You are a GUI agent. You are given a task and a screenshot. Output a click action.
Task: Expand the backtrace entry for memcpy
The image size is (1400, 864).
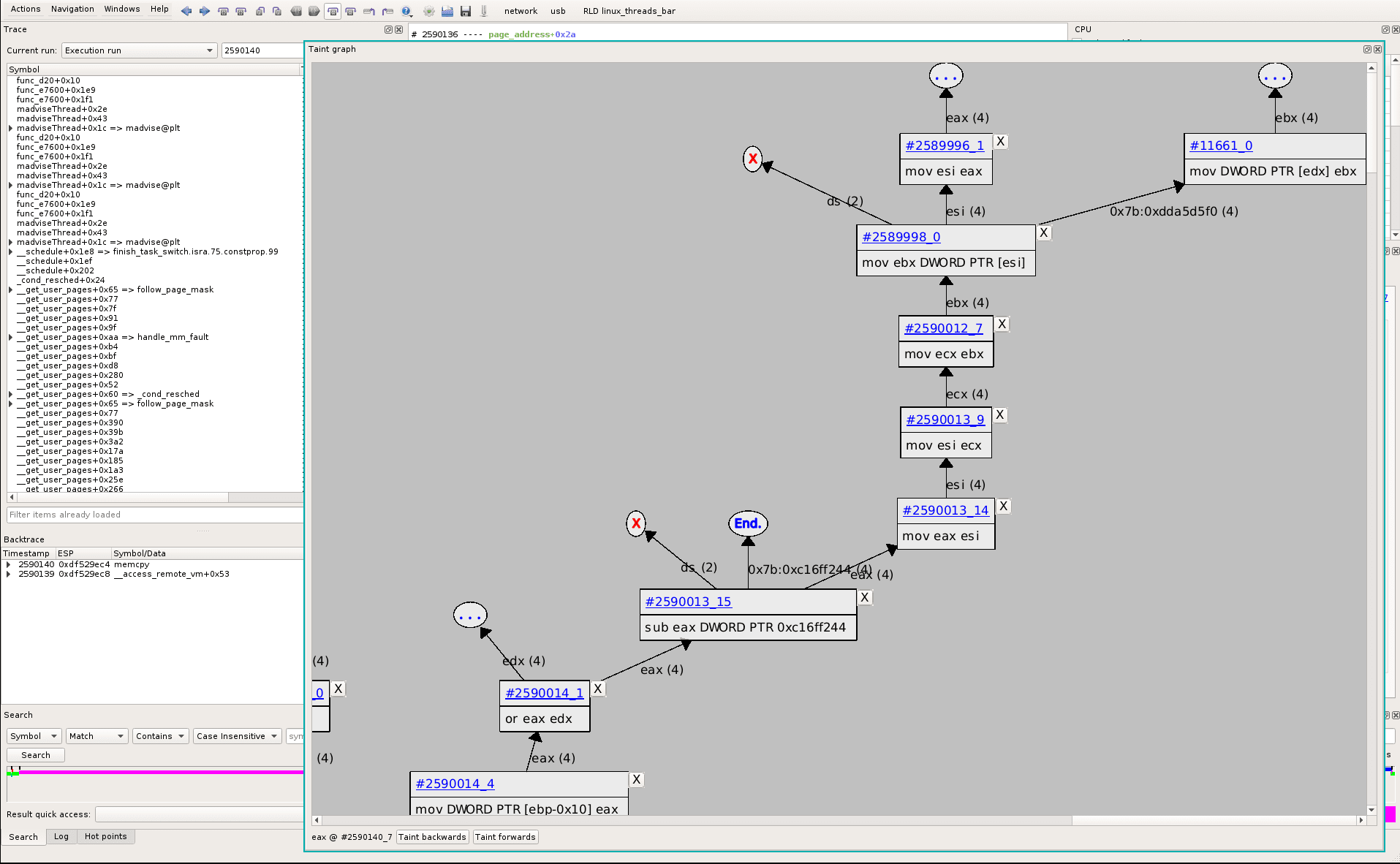pos(10,564)
